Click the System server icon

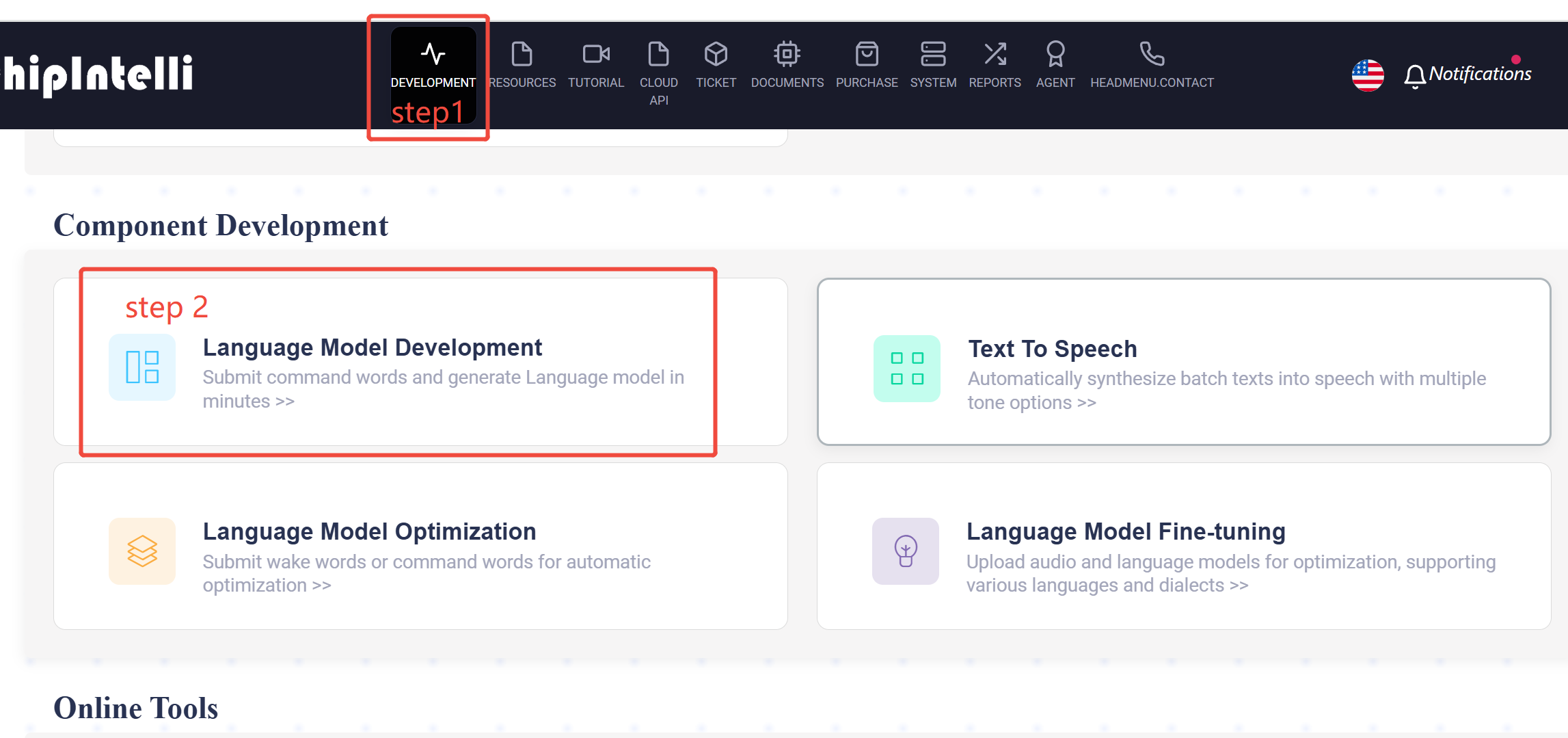coord(933,54)
